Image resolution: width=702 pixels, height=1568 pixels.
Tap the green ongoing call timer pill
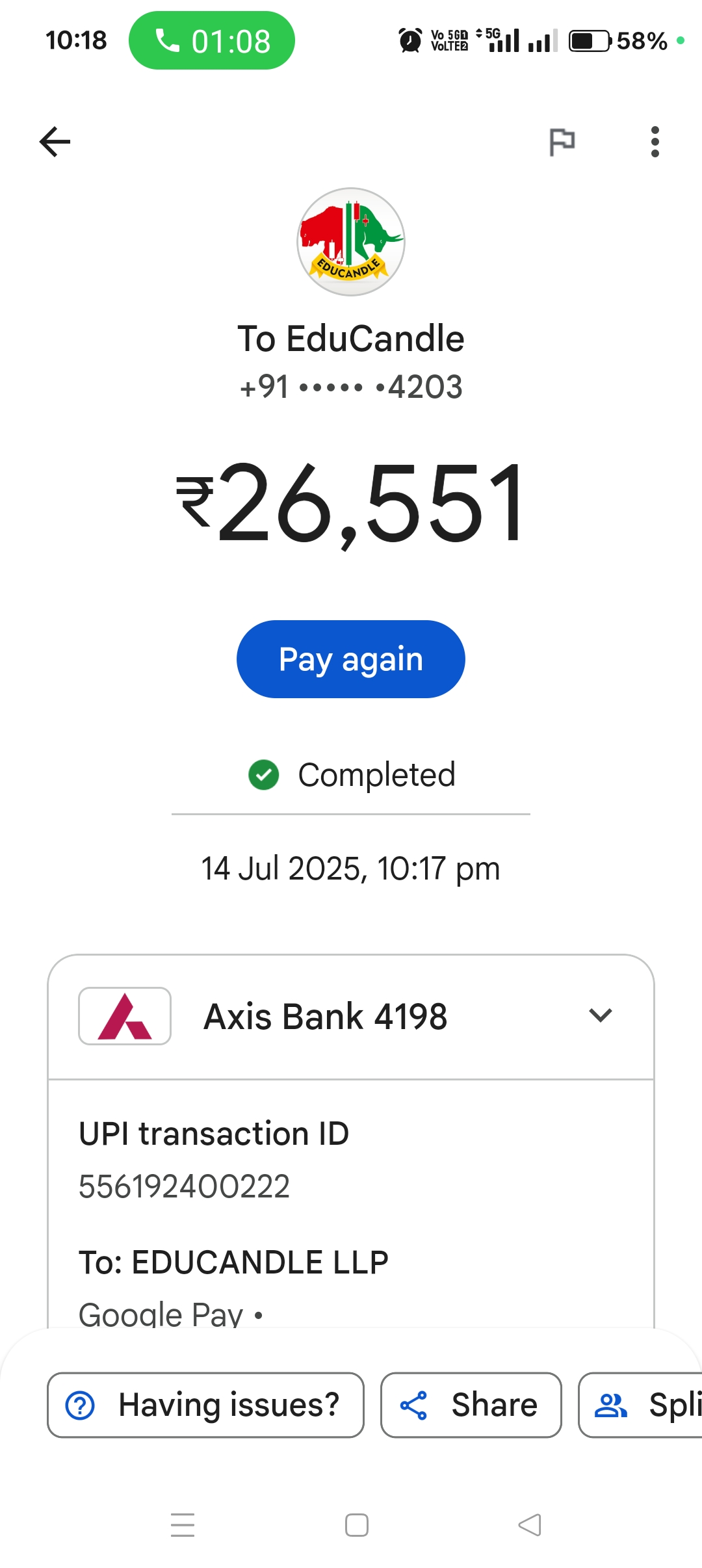(x=212, y=41)
